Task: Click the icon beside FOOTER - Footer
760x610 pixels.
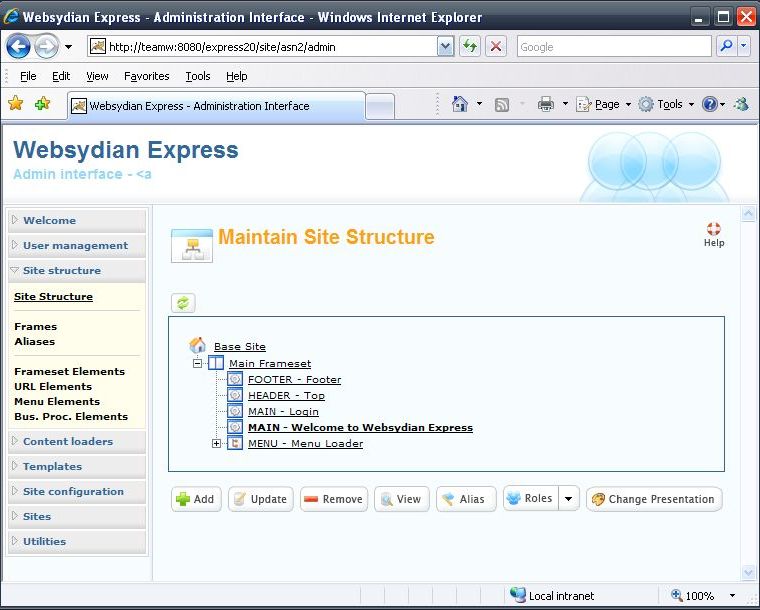Action: coord(235,379)
